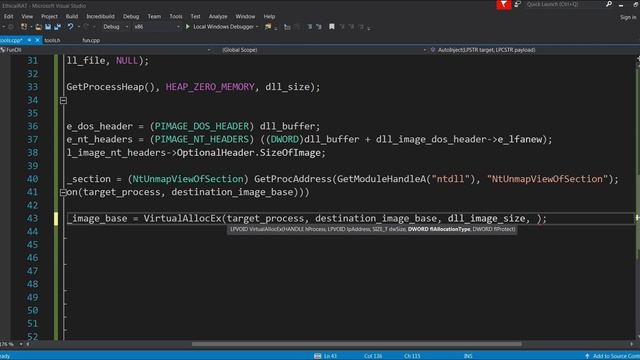Start Local Windows Debugger play icon
Screen dimensions: 640x360
(188, 27)
